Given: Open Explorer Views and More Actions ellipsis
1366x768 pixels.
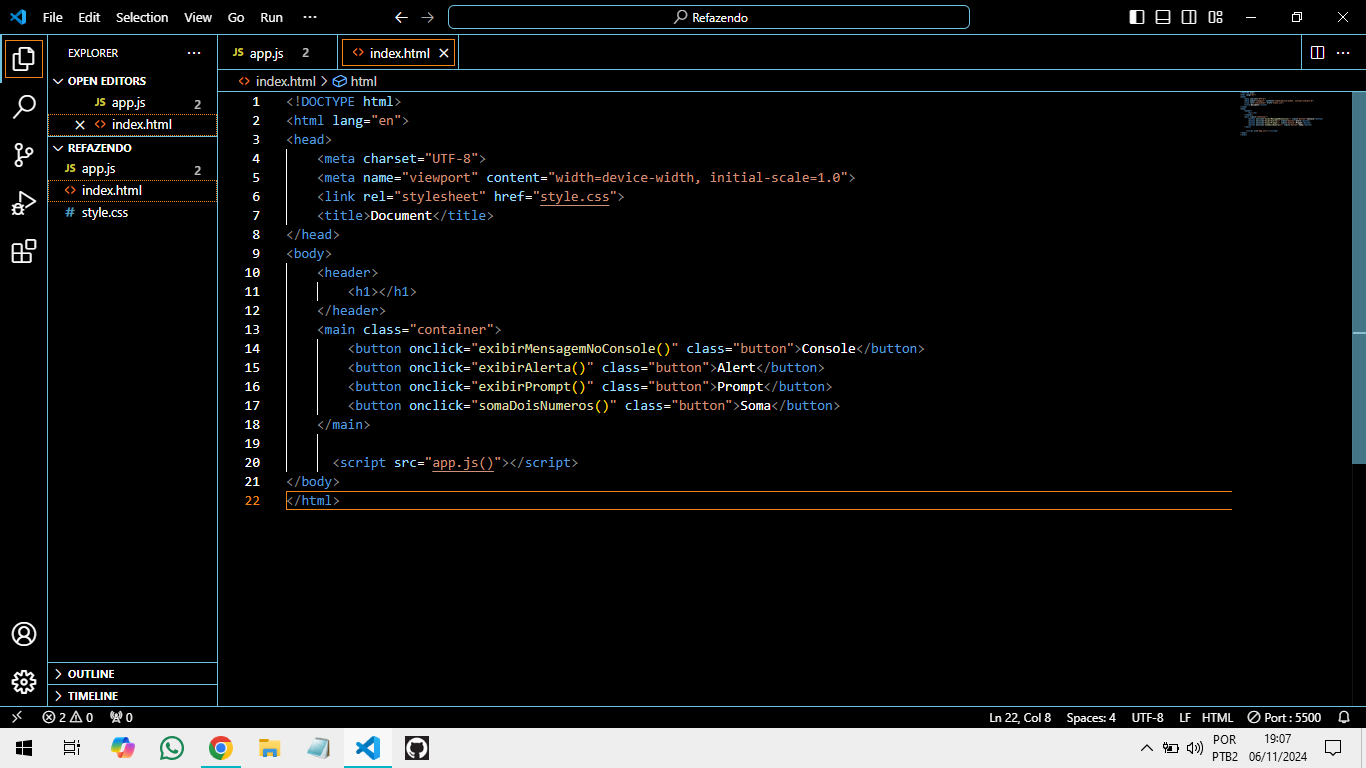Looking at the screenshot, I should [194, 53].
